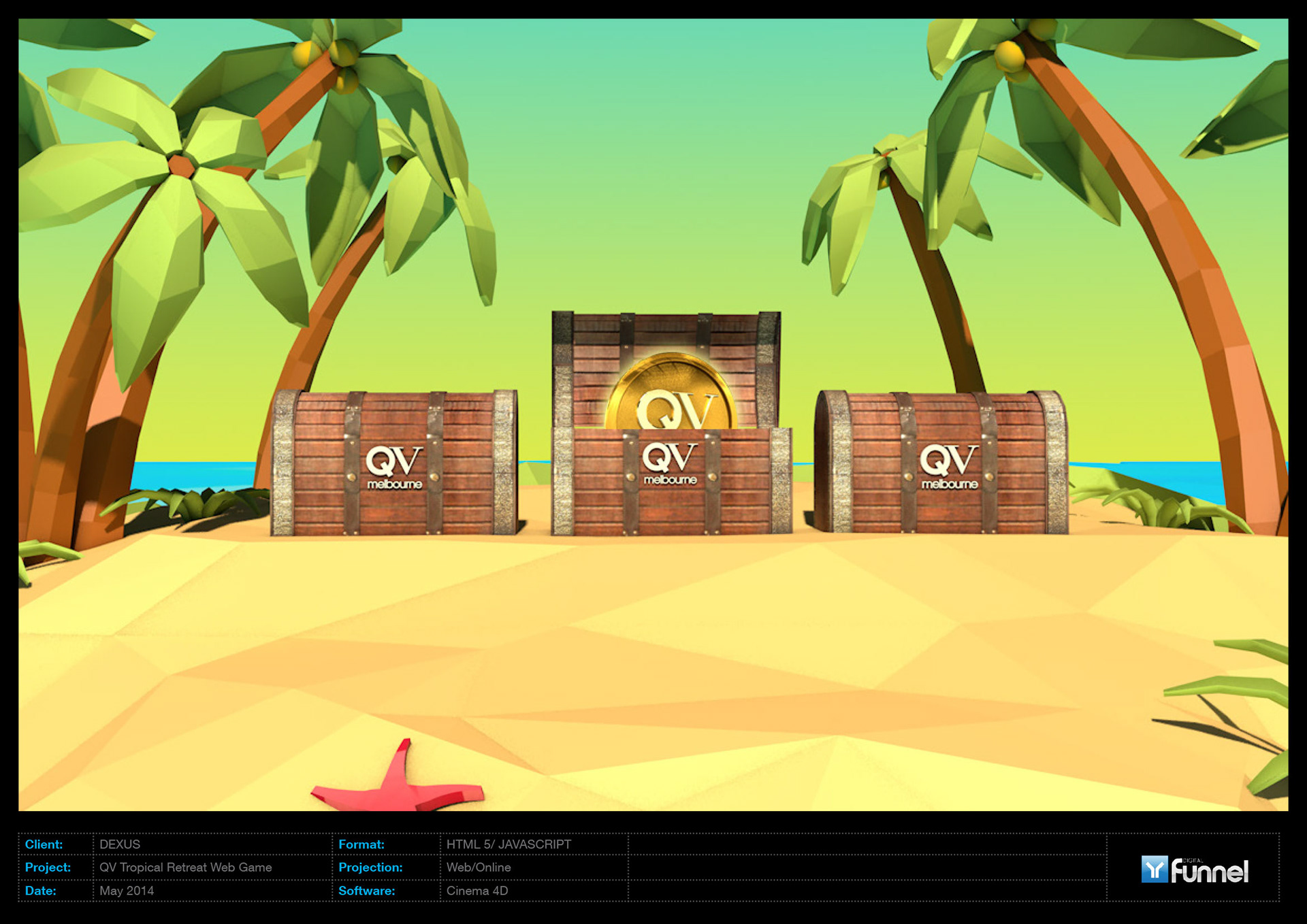
Task: Click the right closed treasure chest
Action: [941, 463]
